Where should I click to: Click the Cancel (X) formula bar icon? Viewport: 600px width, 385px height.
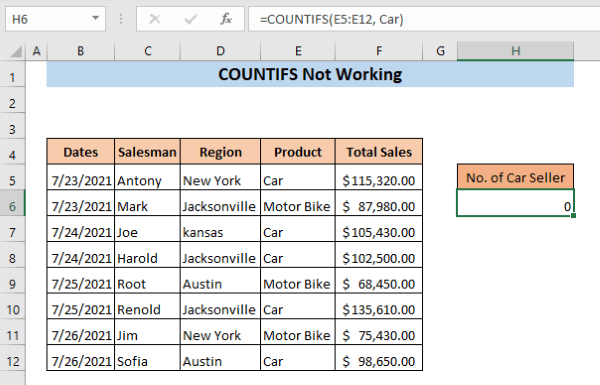pos(155,19)
